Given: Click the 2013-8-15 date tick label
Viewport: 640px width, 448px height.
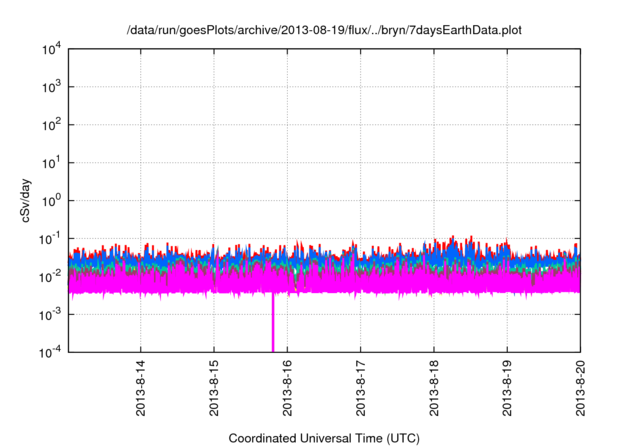Looking at the screenshot, I should (214, 388).
